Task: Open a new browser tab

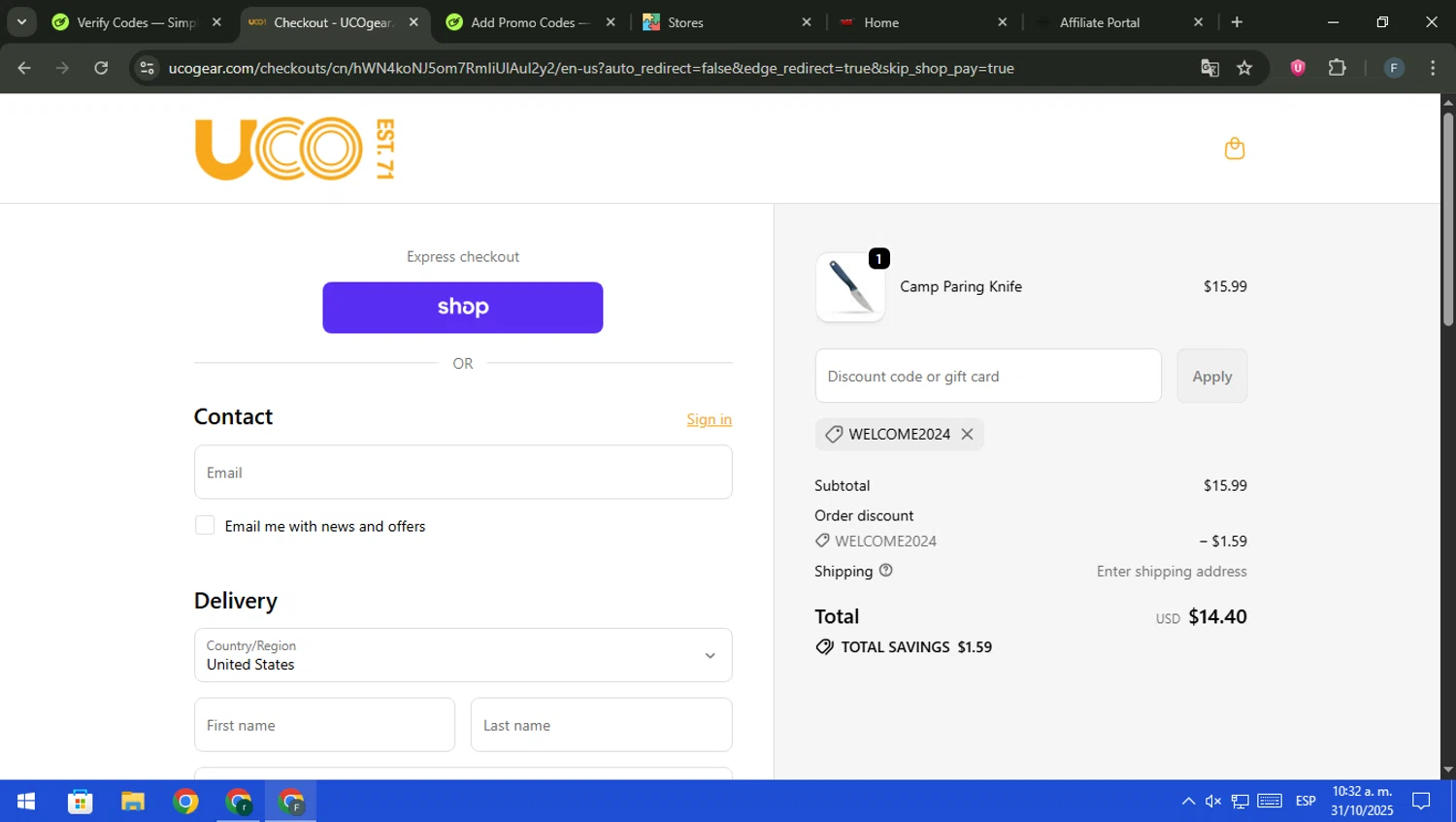Action: pos(1237,21)
